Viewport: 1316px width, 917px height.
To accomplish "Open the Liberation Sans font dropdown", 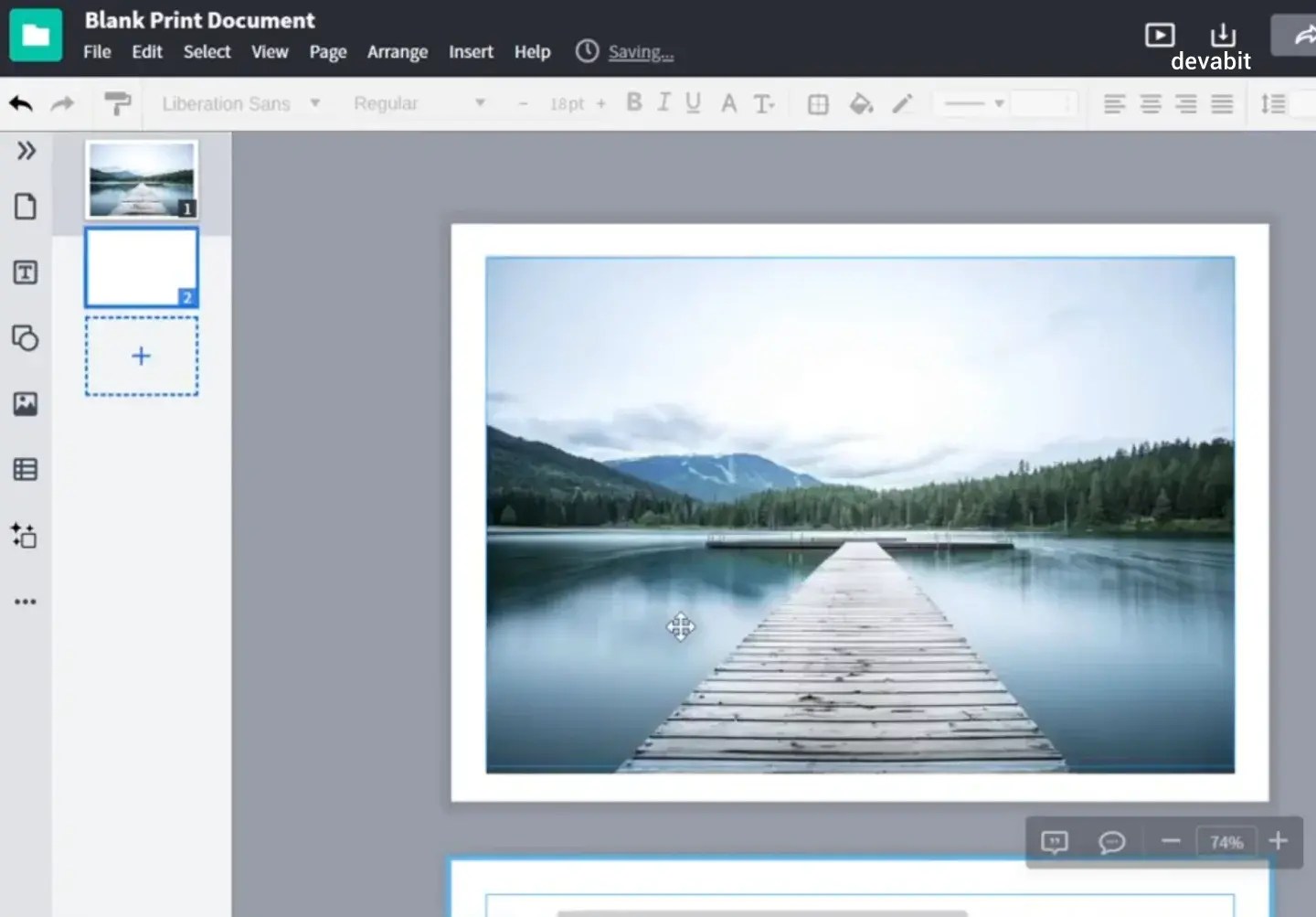I will pos(239,103).
